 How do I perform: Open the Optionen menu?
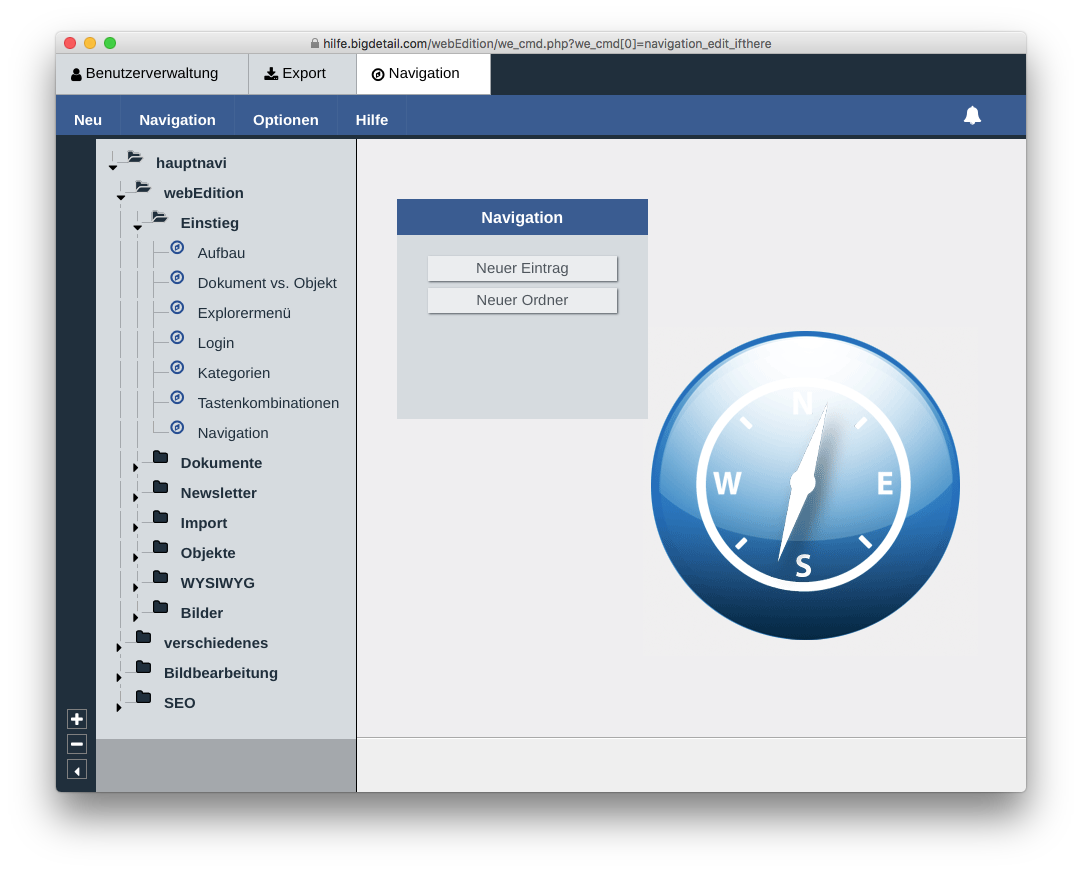coord(286,120)
